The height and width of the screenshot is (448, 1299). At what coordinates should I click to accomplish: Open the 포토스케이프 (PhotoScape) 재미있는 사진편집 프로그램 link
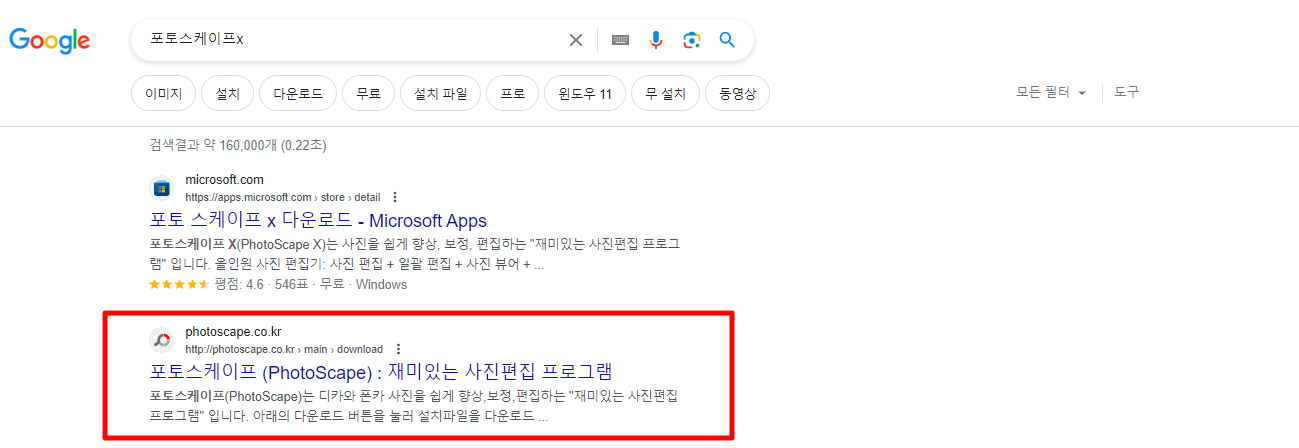point(380,372)
